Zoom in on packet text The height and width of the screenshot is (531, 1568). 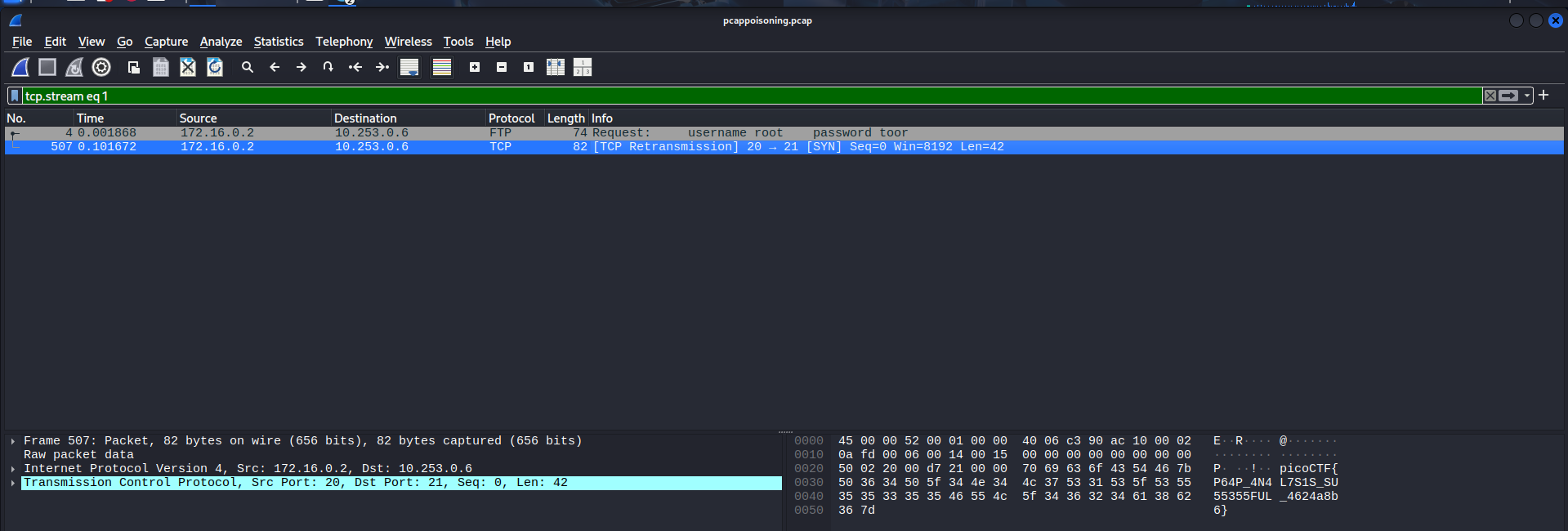point(475,68)
